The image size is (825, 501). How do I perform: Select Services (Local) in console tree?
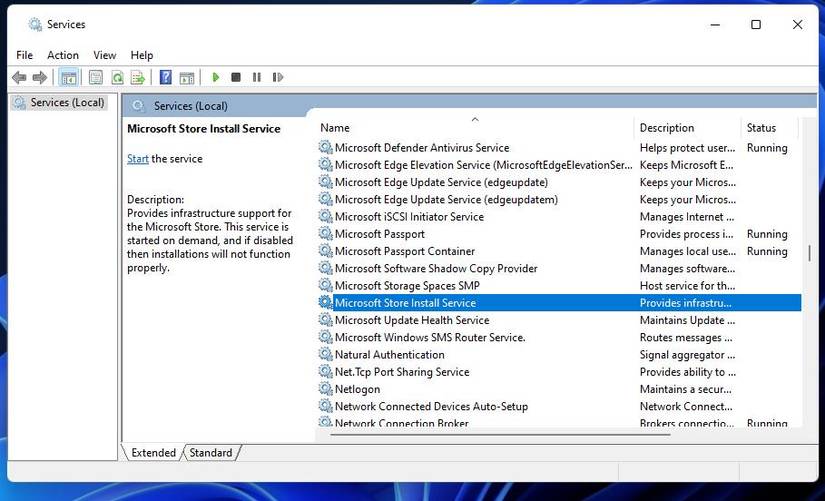pyautogui.click(x=59, y=102)
